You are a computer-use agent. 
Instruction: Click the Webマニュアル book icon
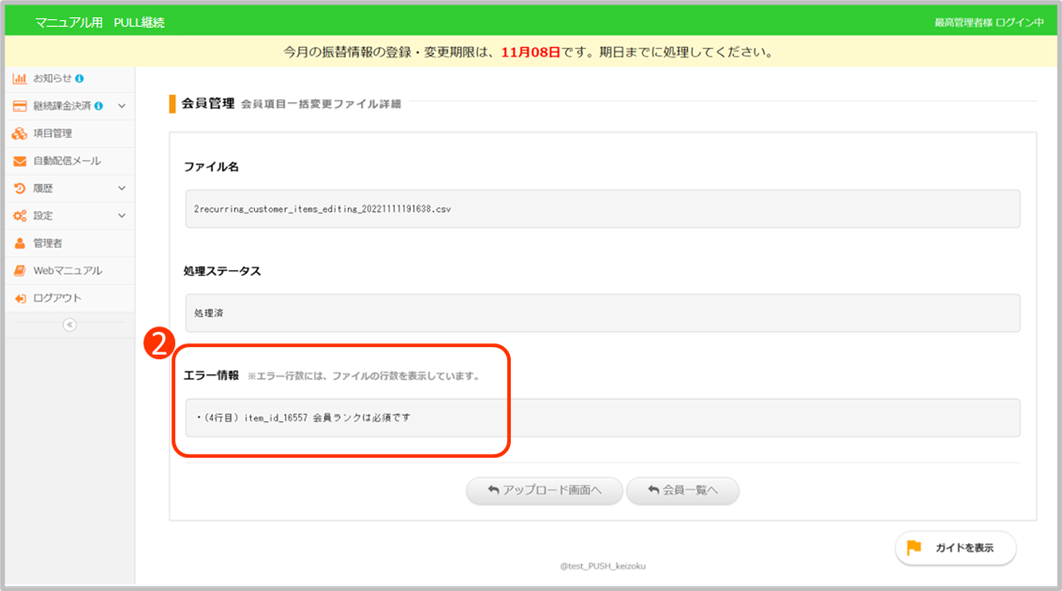click(19, 271)
